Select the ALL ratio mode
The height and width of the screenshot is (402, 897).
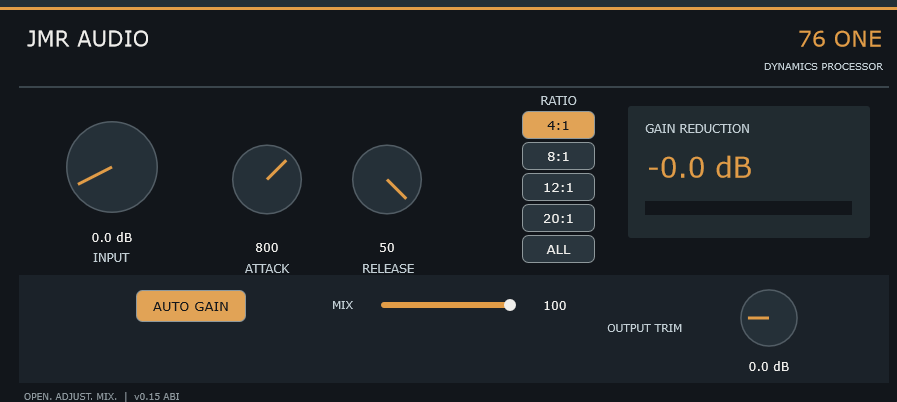558,249
